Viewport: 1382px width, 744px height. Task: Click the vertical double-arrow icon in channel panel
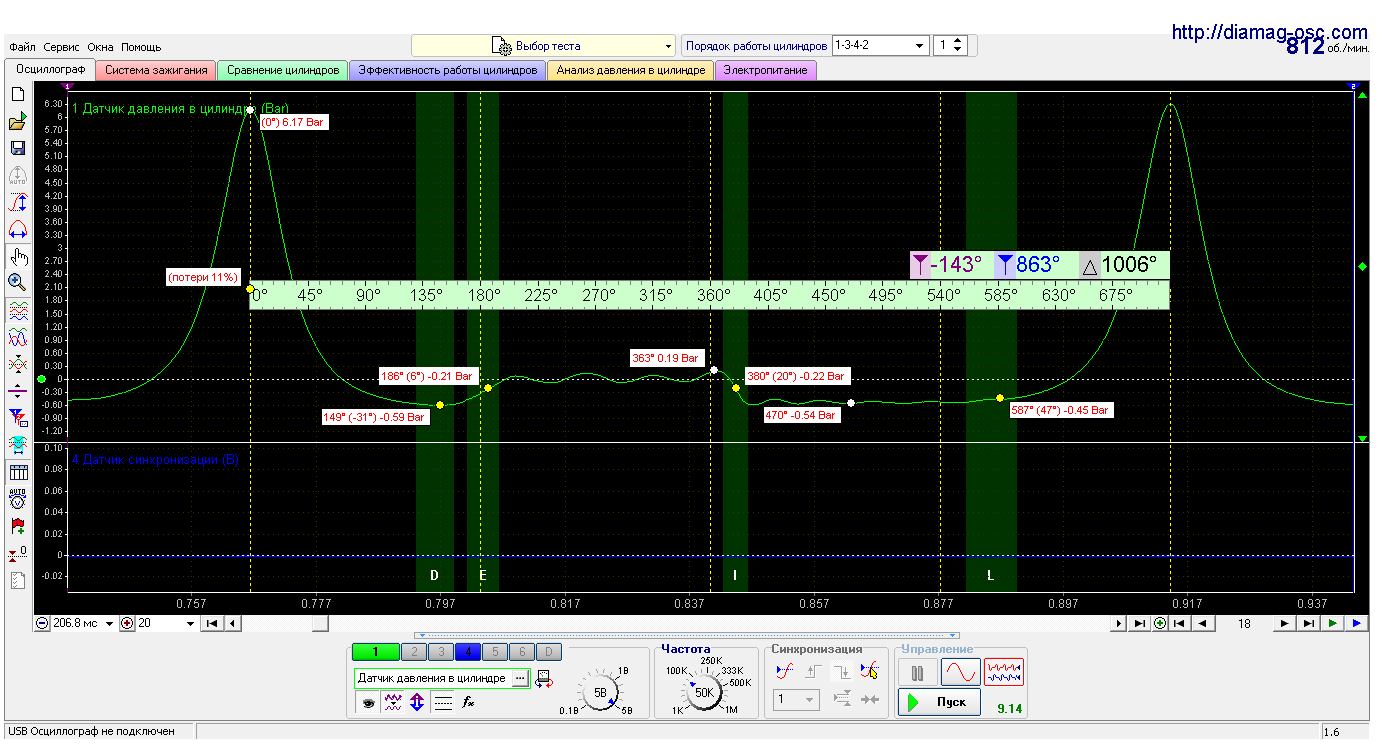tap(418, 703)
